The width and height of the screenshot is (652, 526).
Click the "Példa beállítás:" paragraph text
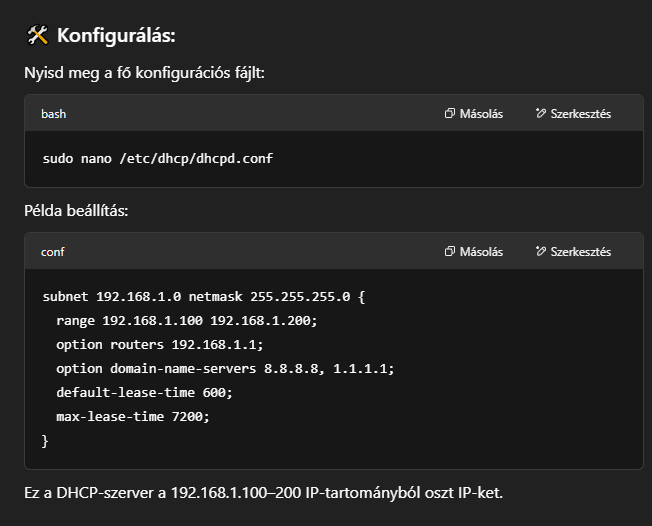77,211
